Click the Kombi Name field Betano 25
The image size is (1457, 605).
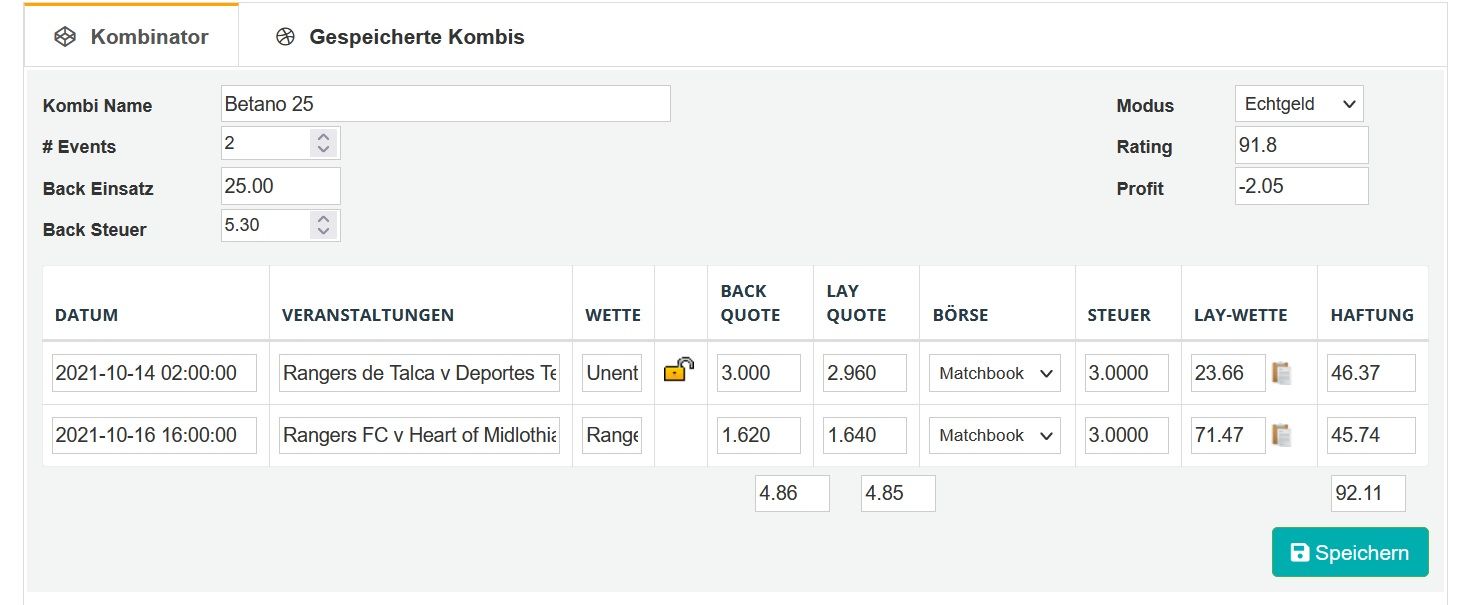445,104
